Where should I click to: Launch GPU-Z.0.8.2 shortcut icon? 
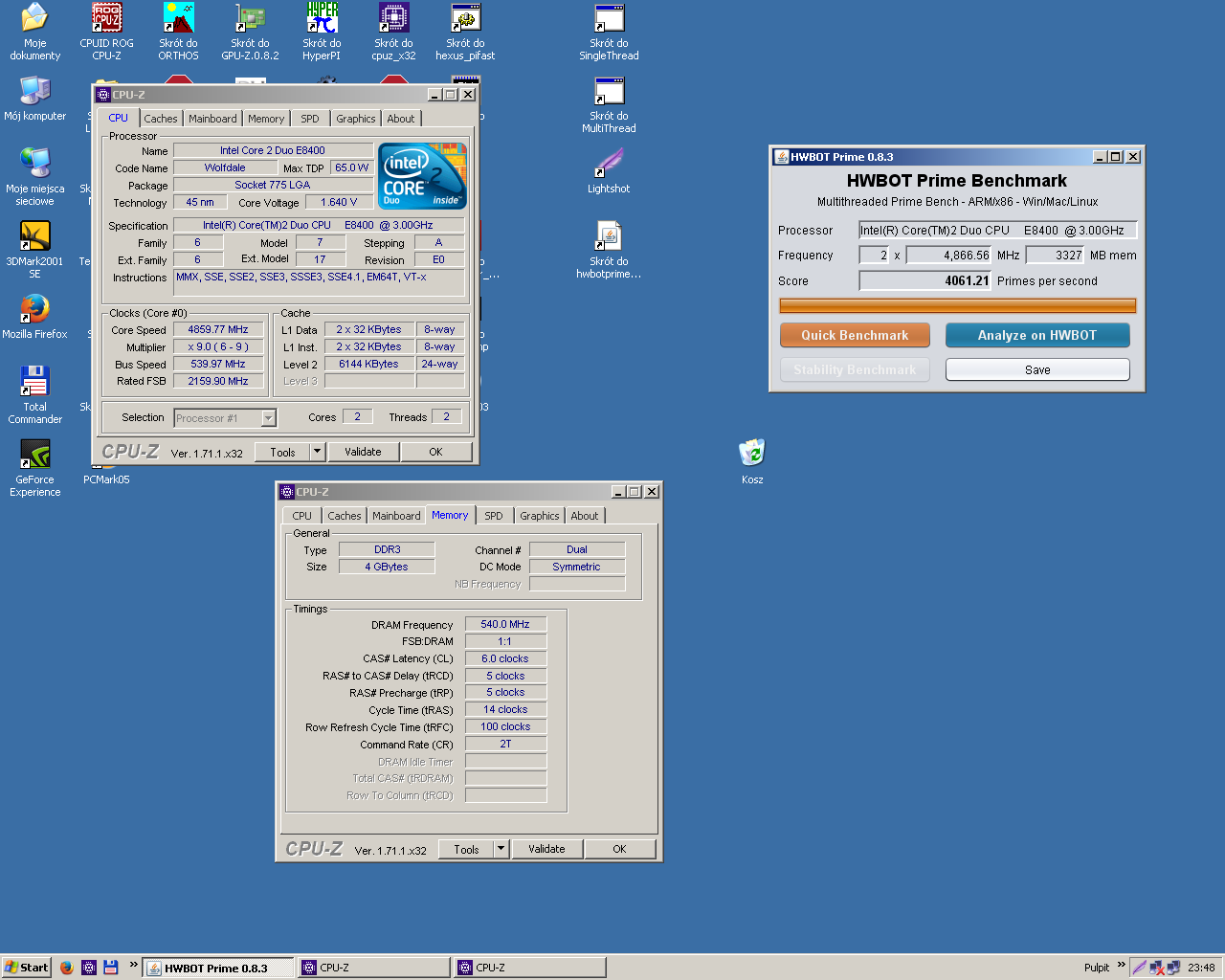250,32
